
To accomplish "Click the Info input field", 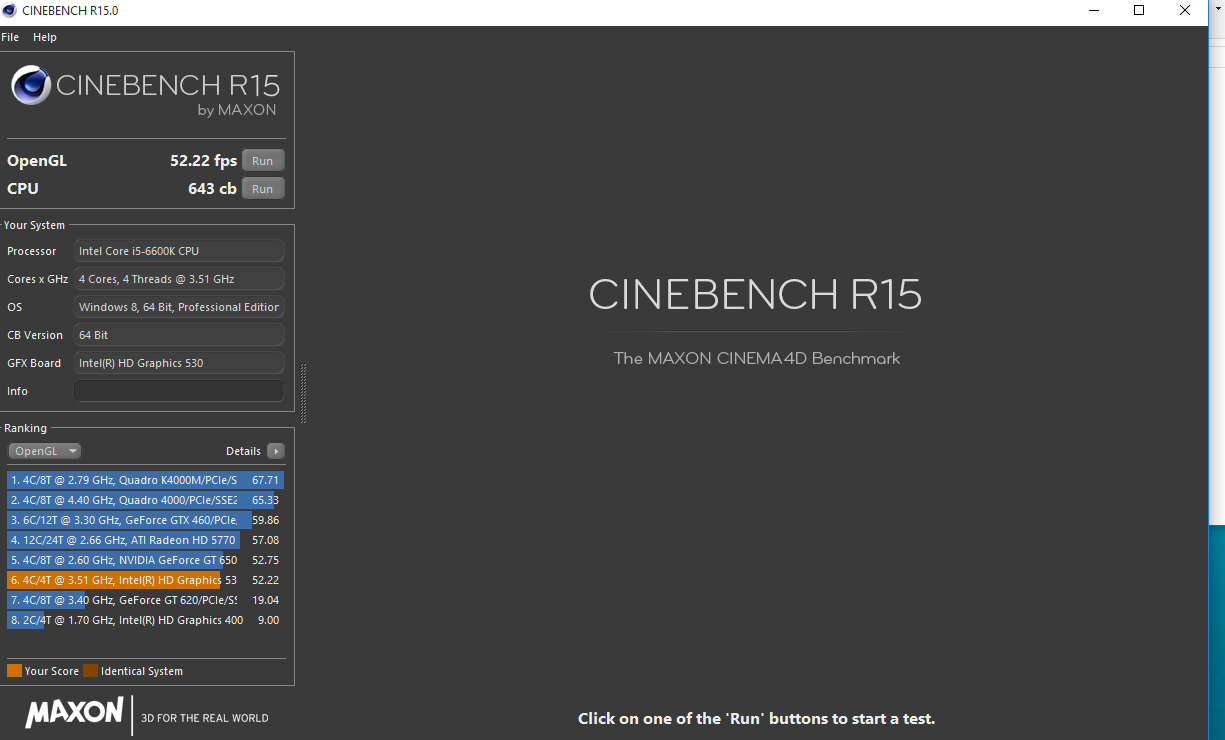I will [179, 391].
